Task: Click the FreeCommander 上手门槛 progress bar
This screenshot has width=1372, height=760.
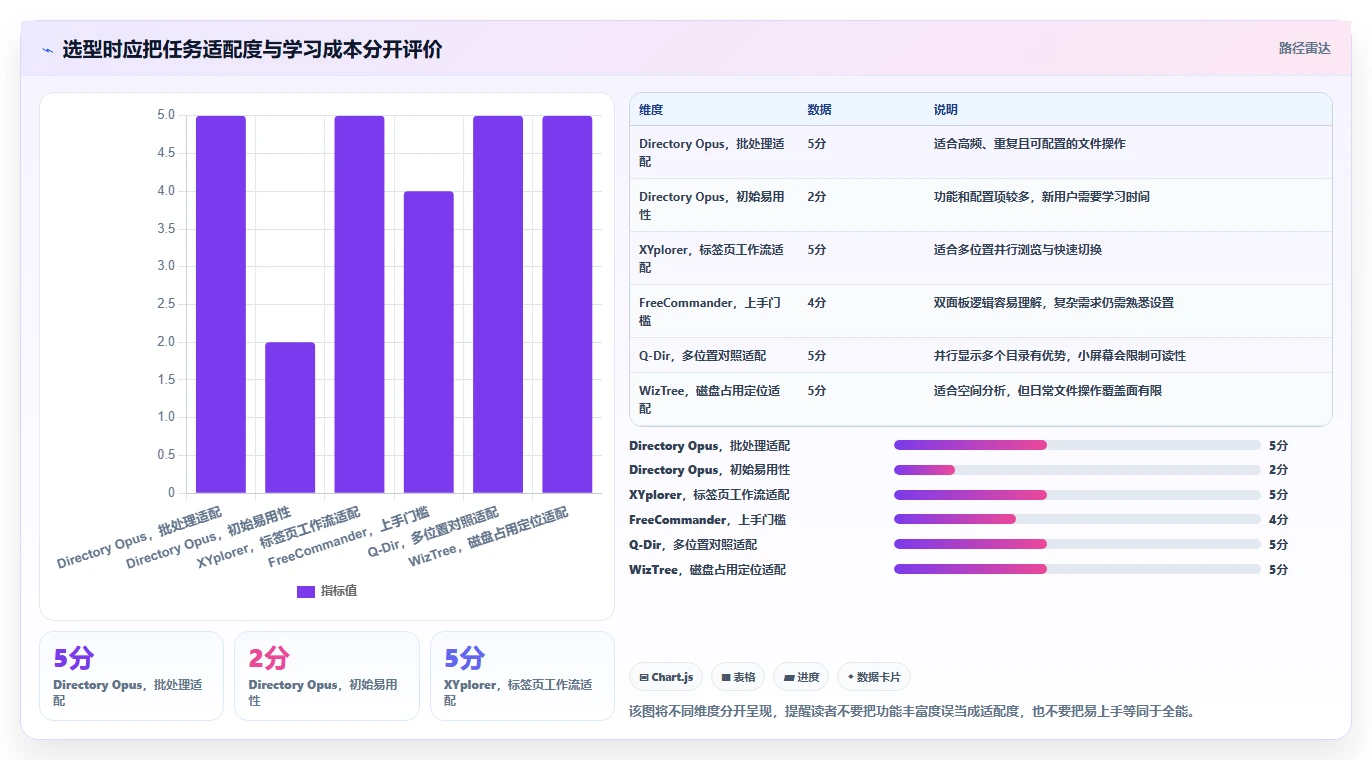Action: click(x=1077, y=520)
